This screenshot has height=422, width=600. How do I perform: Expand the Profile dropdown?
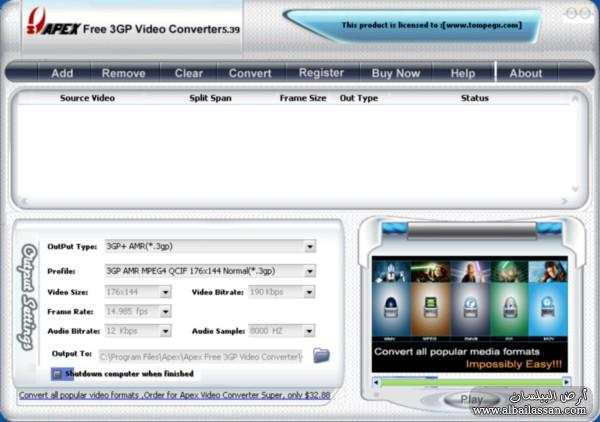310,271
